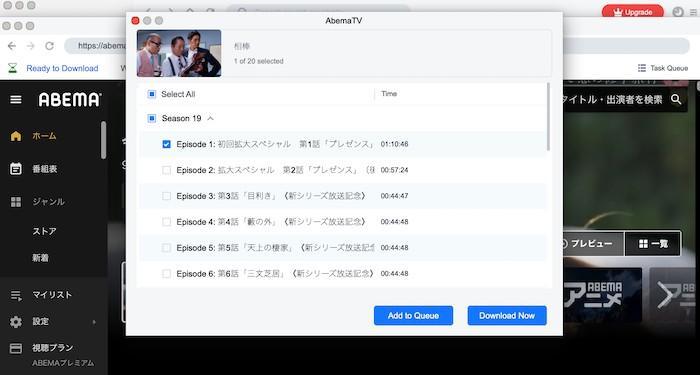Viewport: 700px width, 375px height.
Task: Open the 設定 gear icon
Action: [x=16, y=322]
